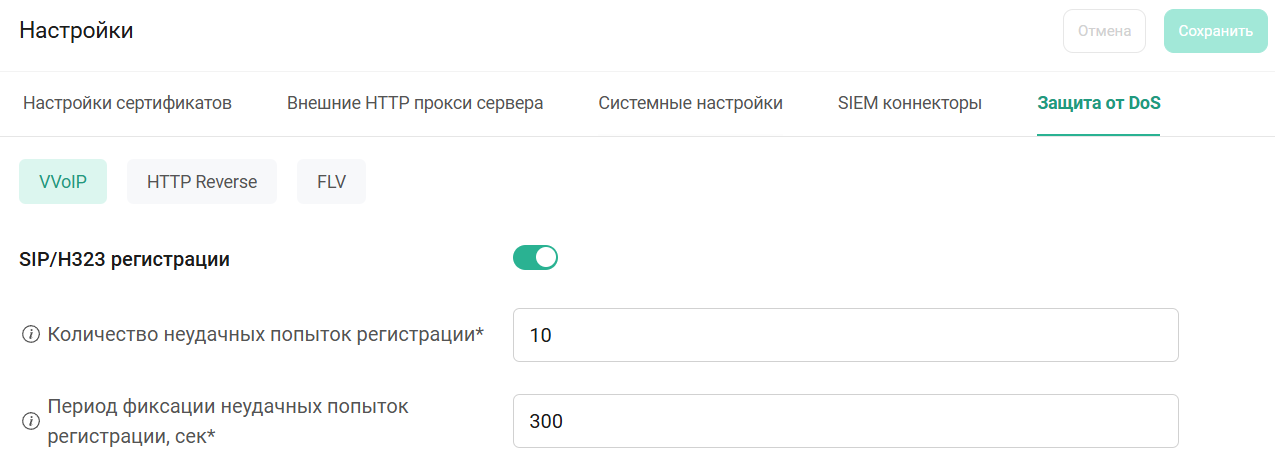Open the FLV protection section

332,182
